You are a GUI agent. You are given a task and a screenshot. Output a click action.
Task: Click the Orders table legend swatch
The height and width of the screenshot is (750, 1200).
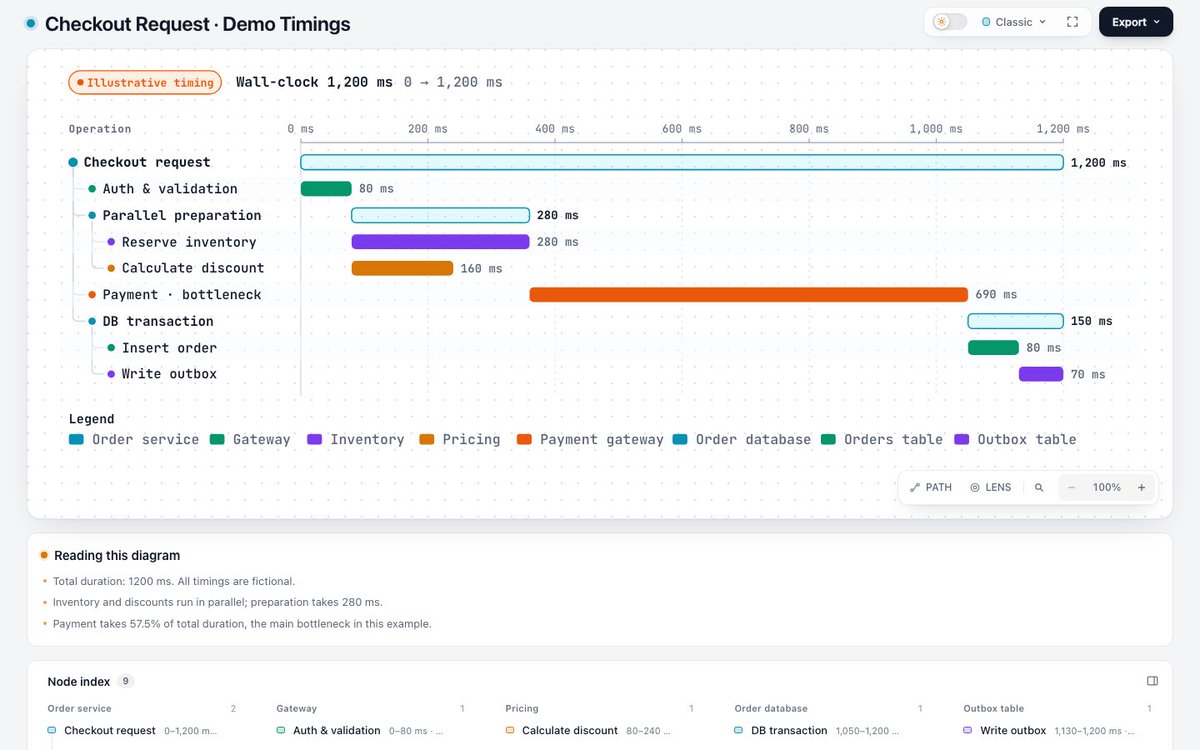(x=829, y=440)
